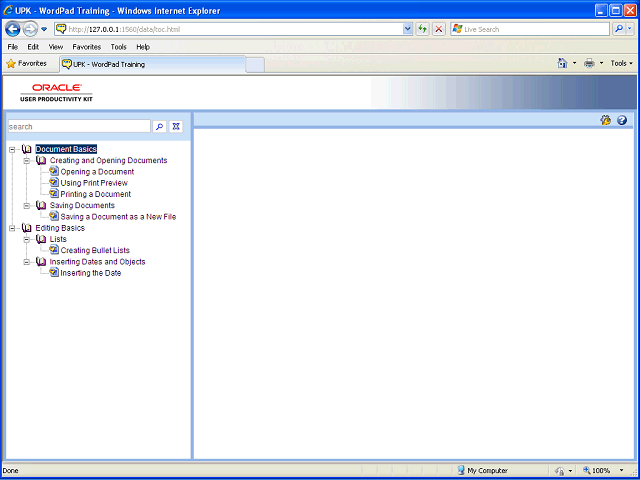640x480 pixels.
Task: Open the UPK Preferences gear icon
Action: pyautogui.click(x=605, y=120)
